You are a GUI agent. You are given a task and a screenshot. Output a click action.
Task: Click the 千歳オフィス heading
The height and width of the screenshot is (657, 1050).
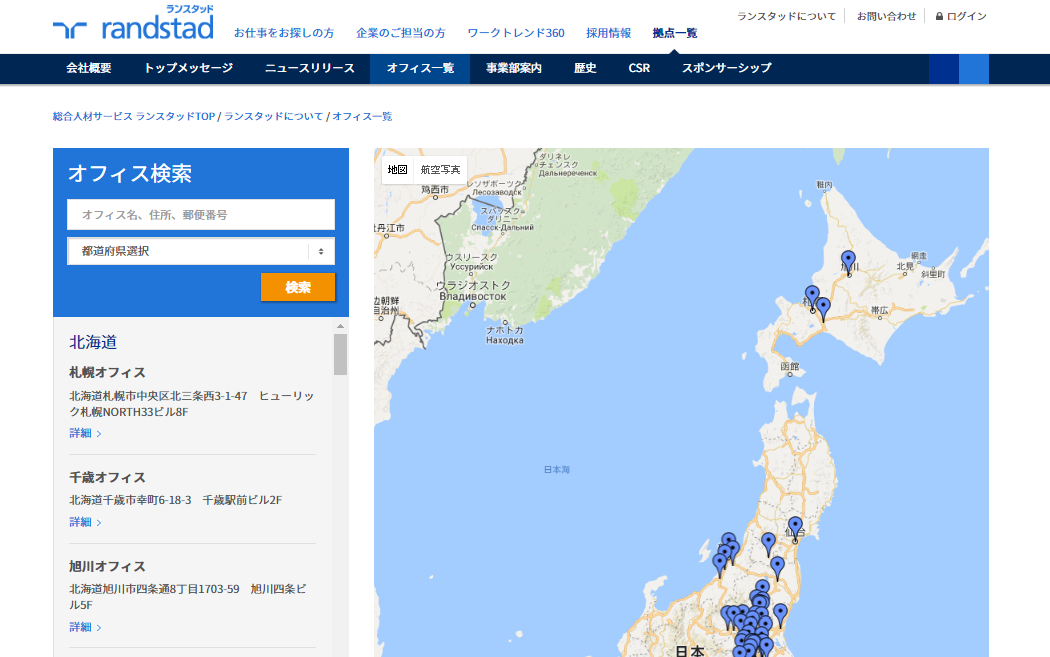[x=107, y=478]
